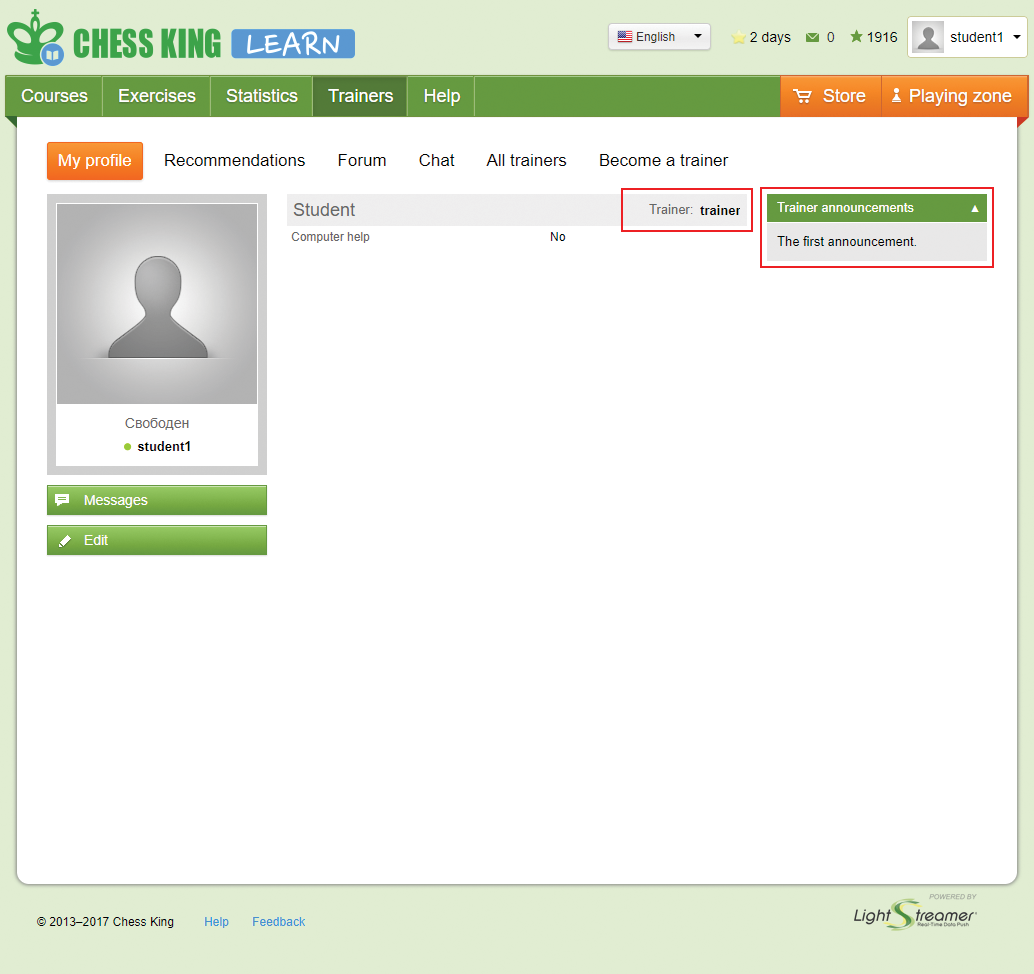
Task: Click the Store shopping cart icon
Action: click(802, 96)
